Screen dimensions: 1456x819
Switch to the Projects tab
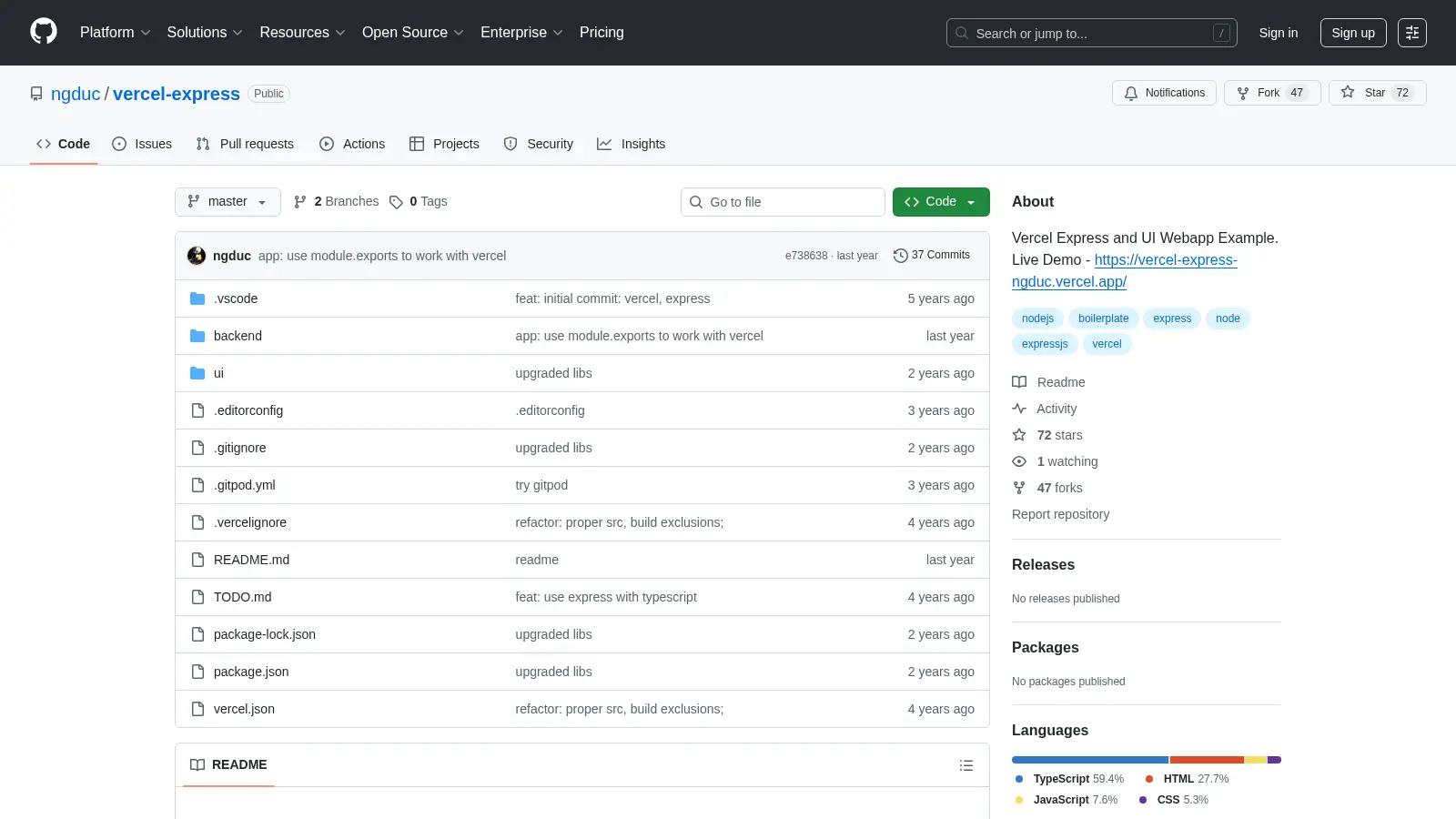(x=444, y=144)
